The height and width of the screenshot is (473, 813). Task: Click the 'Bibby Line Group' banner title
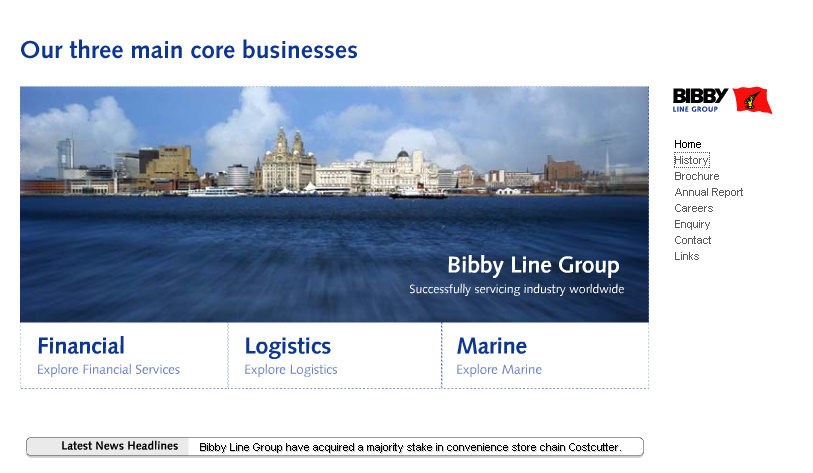(x=533, y=266)
